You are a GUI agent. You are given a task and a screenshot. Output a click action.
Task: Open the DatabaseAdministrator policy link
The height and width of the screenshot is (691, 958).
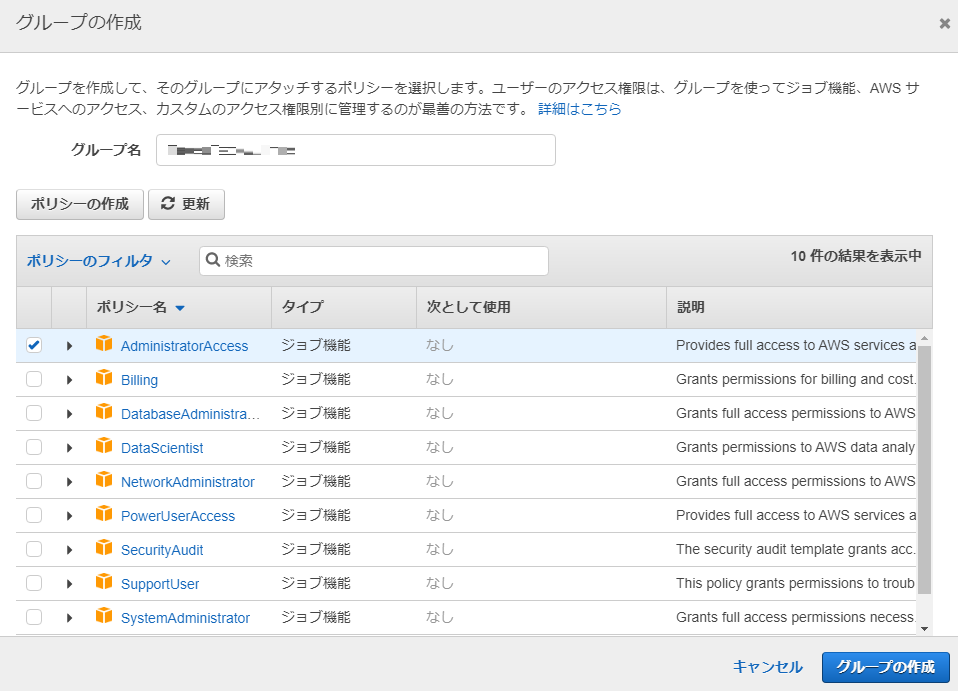[x=191, y=414]
